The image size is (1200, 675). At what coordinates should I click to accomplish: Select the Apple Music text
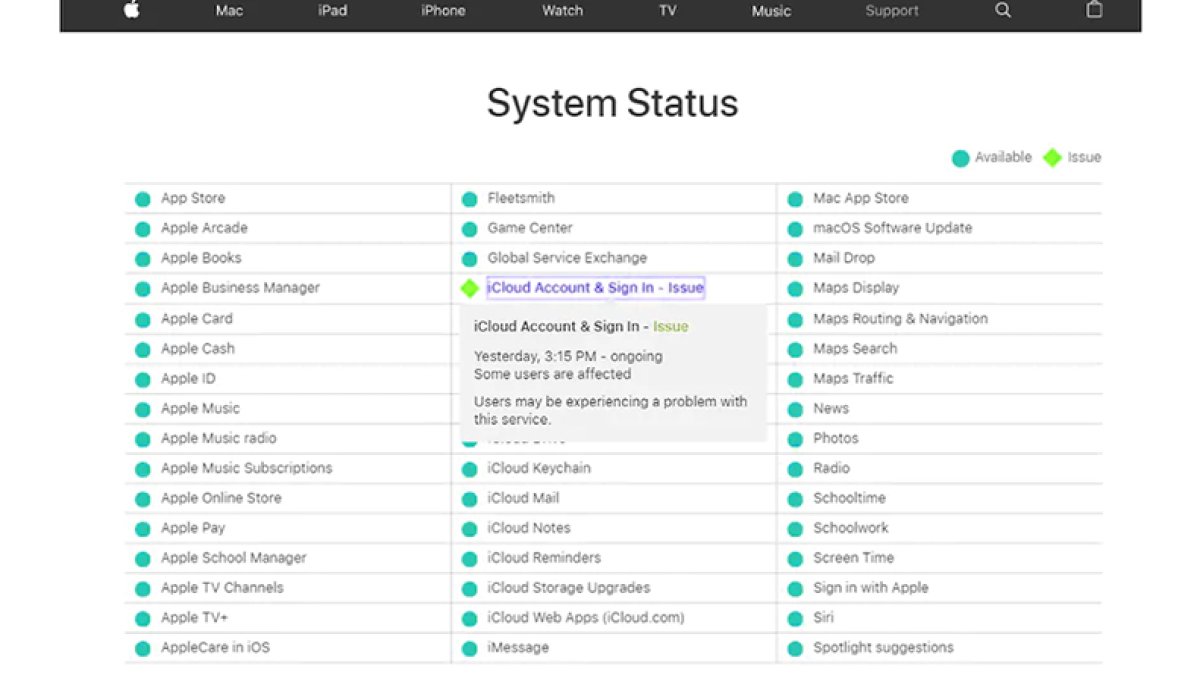coord(200,409)
